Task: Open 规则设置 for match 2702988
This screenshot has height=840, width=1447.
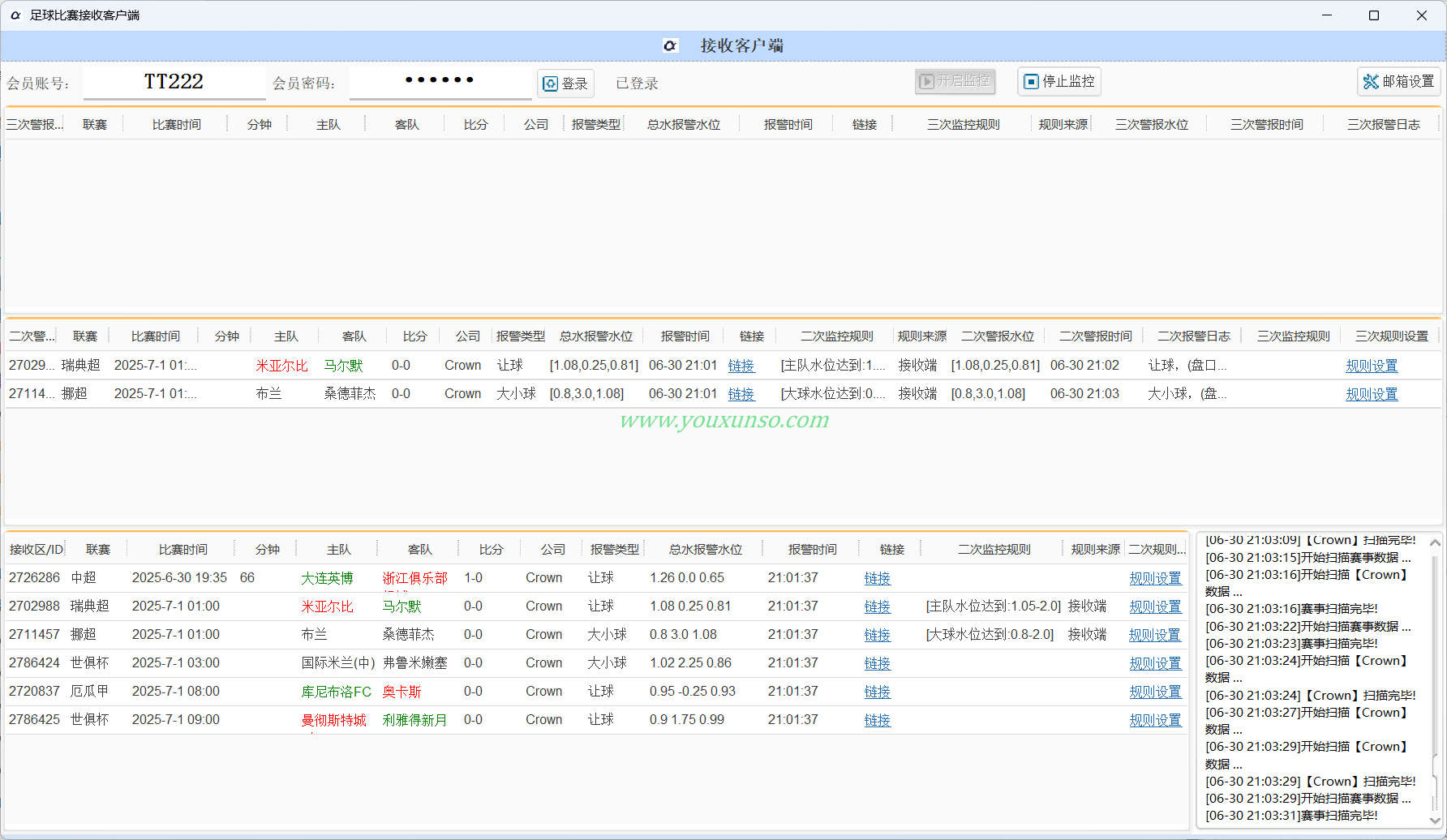Action: coord(1155,606)
